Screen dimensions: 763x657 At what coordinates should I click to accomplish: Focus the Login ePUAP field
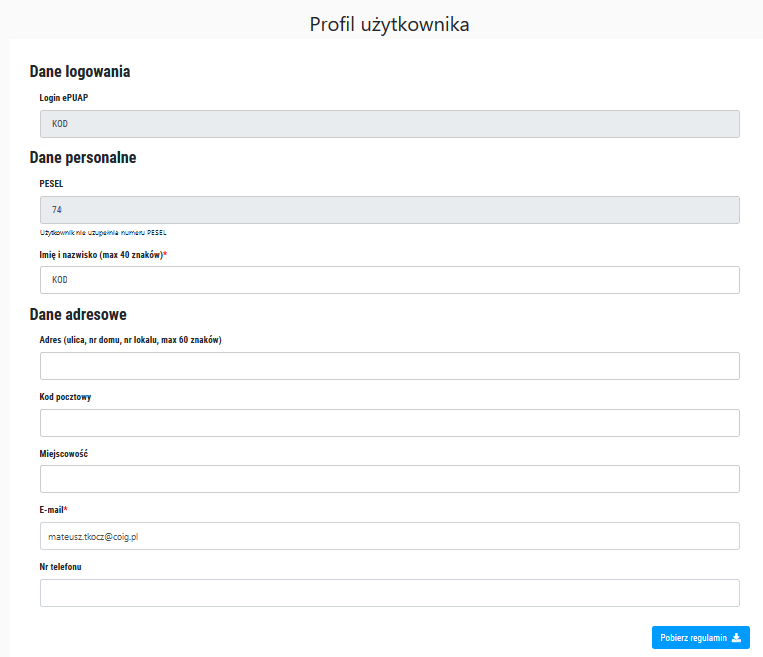[x=390, y=124]
